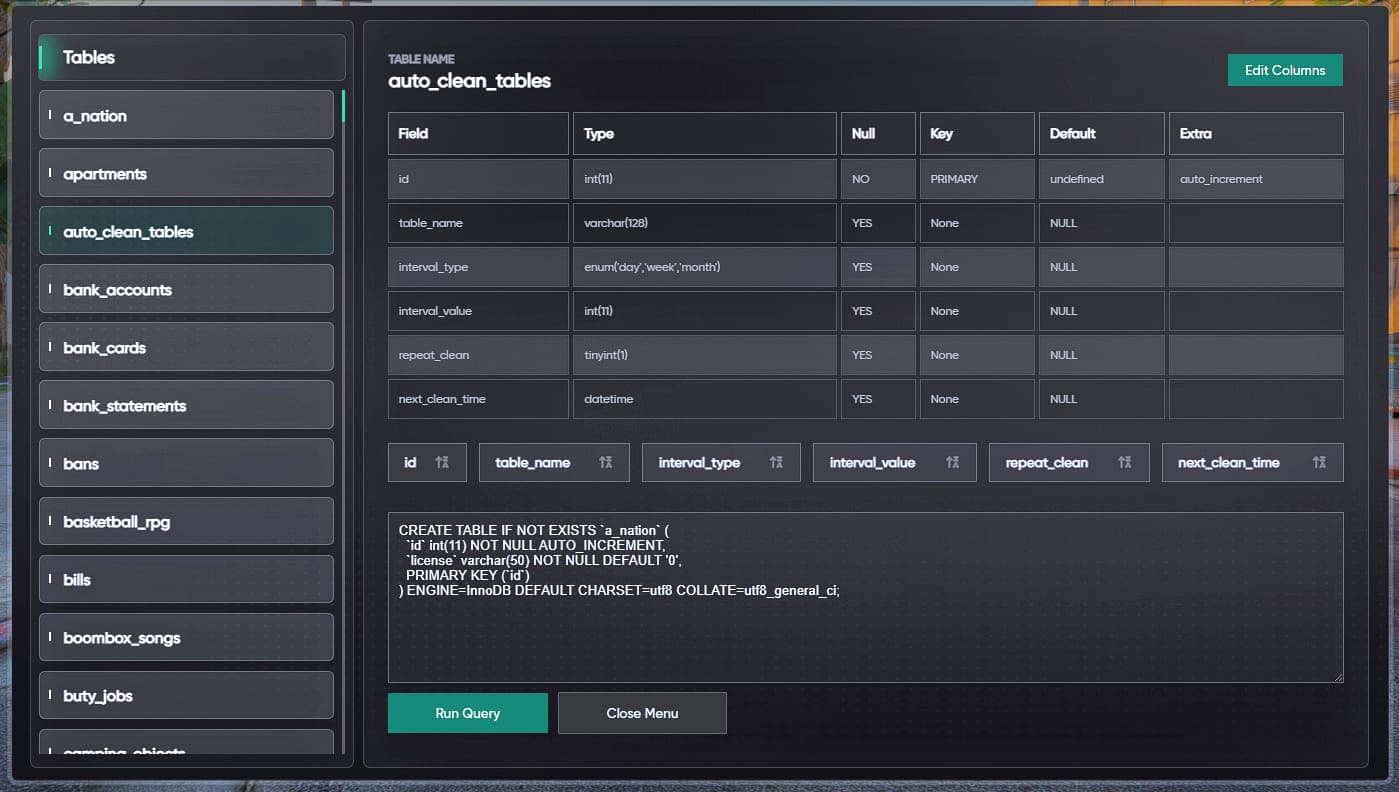The image size is (1399, 792).
Task: Sort the repeat_clean column
Action: (x=1068, y=462)
